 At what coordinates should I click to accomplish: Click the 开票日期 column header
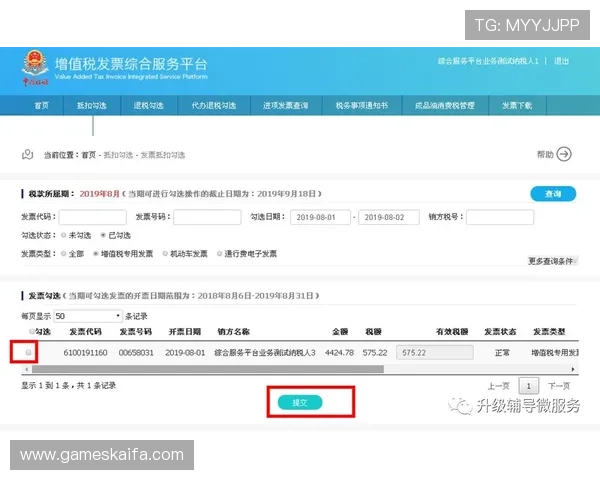tap(185, 331)
